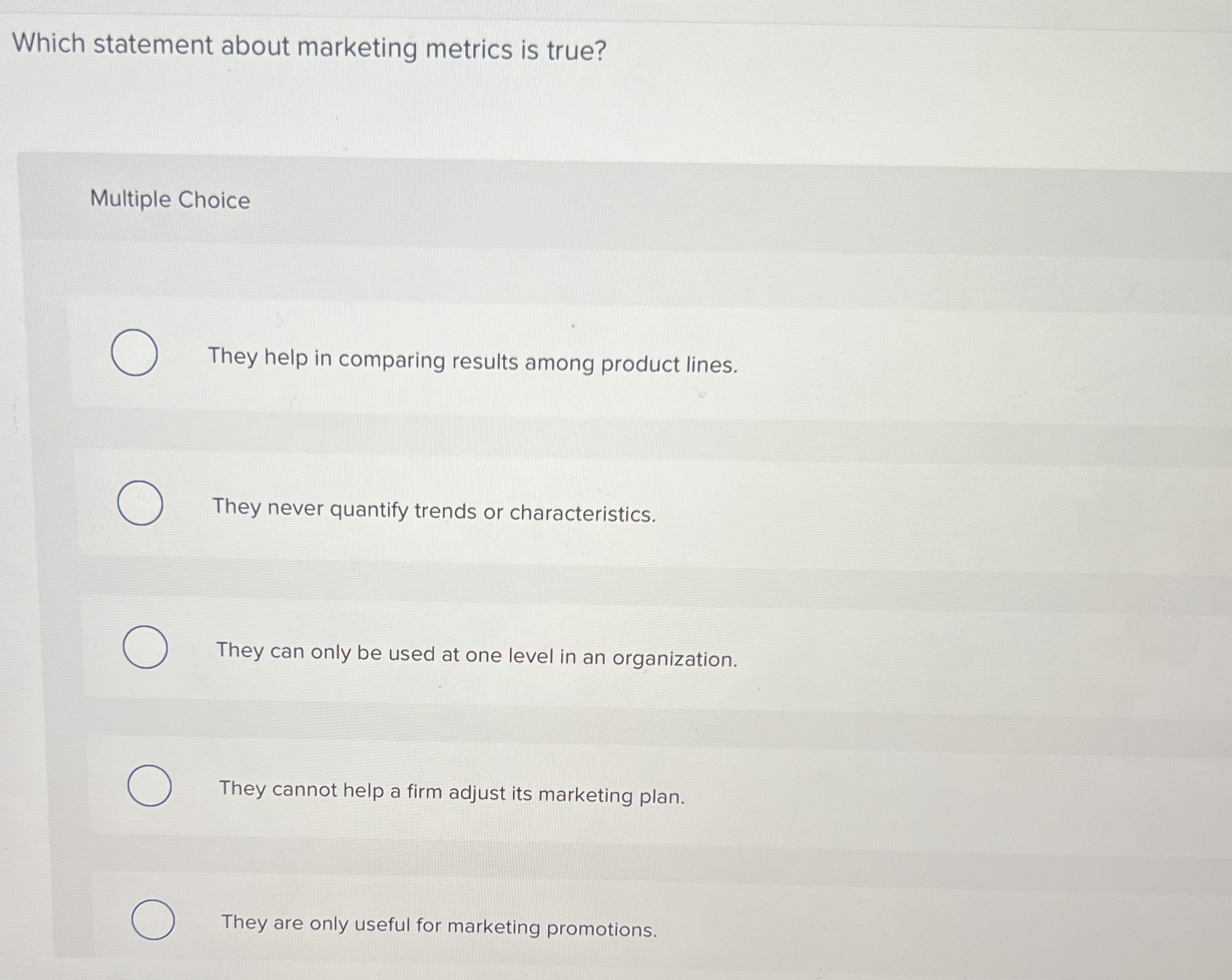Click the 'Multiple Choice' label

(169, 200)
